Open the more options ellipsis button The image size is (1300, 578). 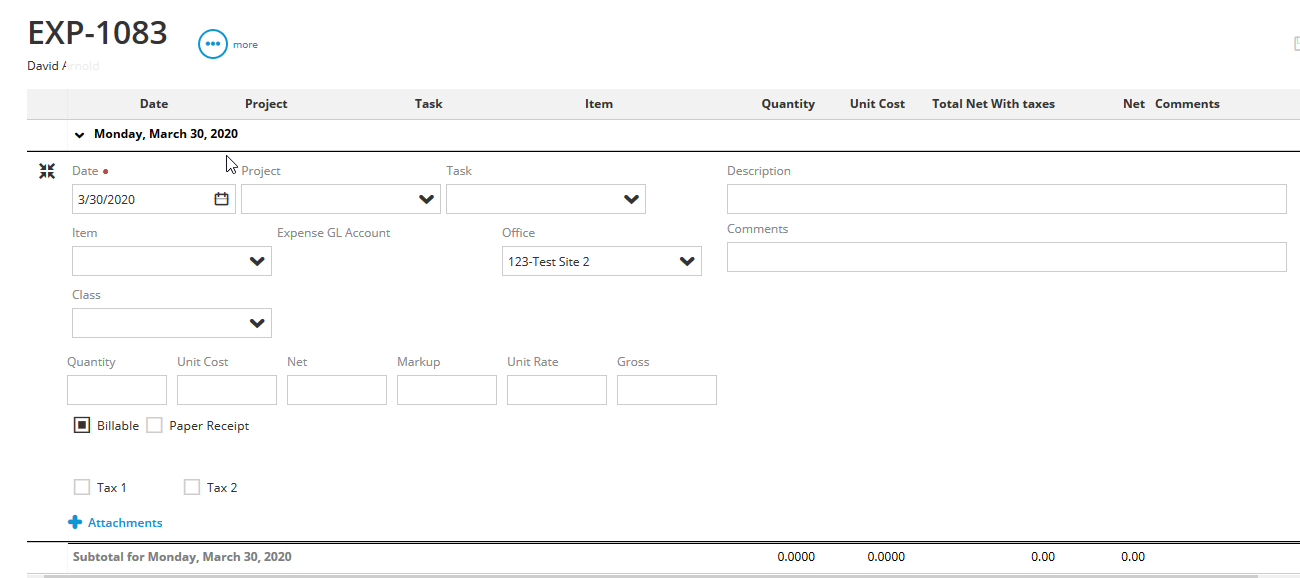click(x=213, y=44)
